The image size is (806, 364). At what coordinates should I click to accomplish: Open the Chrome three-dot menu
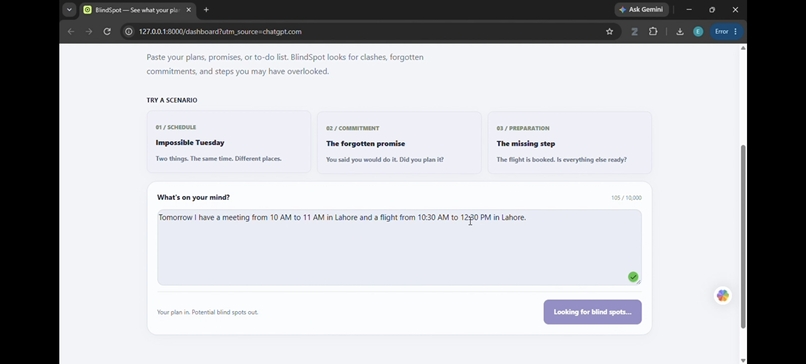736,31
